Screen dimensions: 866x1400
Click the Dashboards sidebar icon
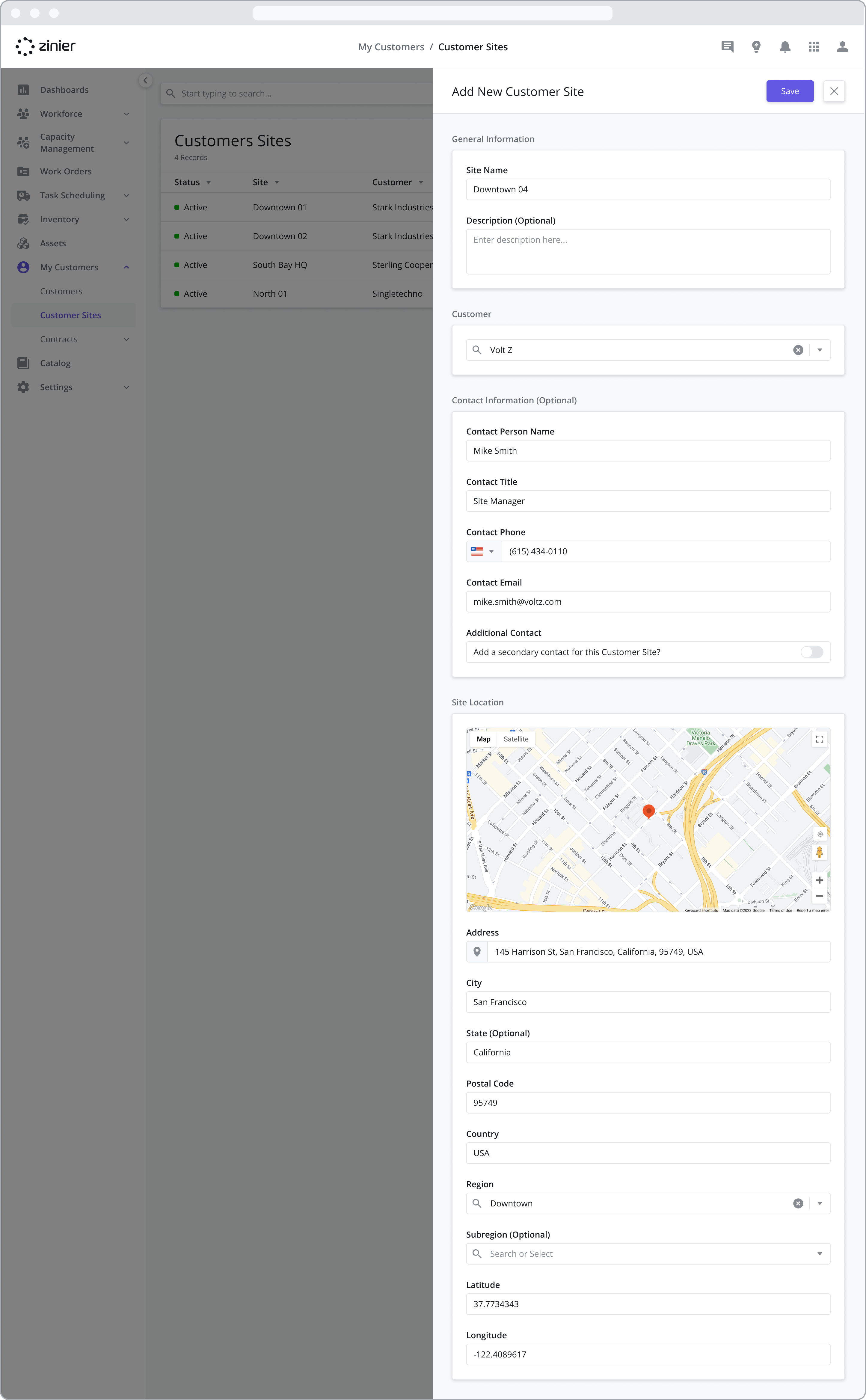click(23, 90)
